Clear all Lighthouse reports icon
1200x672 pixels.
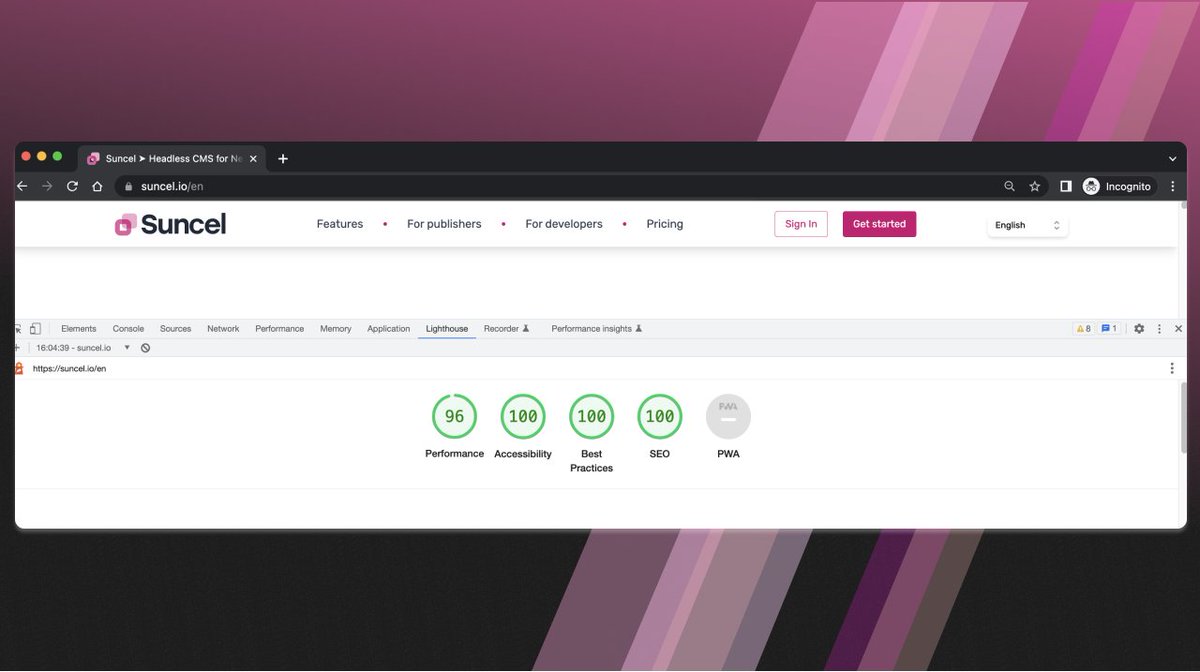point(145,348)
